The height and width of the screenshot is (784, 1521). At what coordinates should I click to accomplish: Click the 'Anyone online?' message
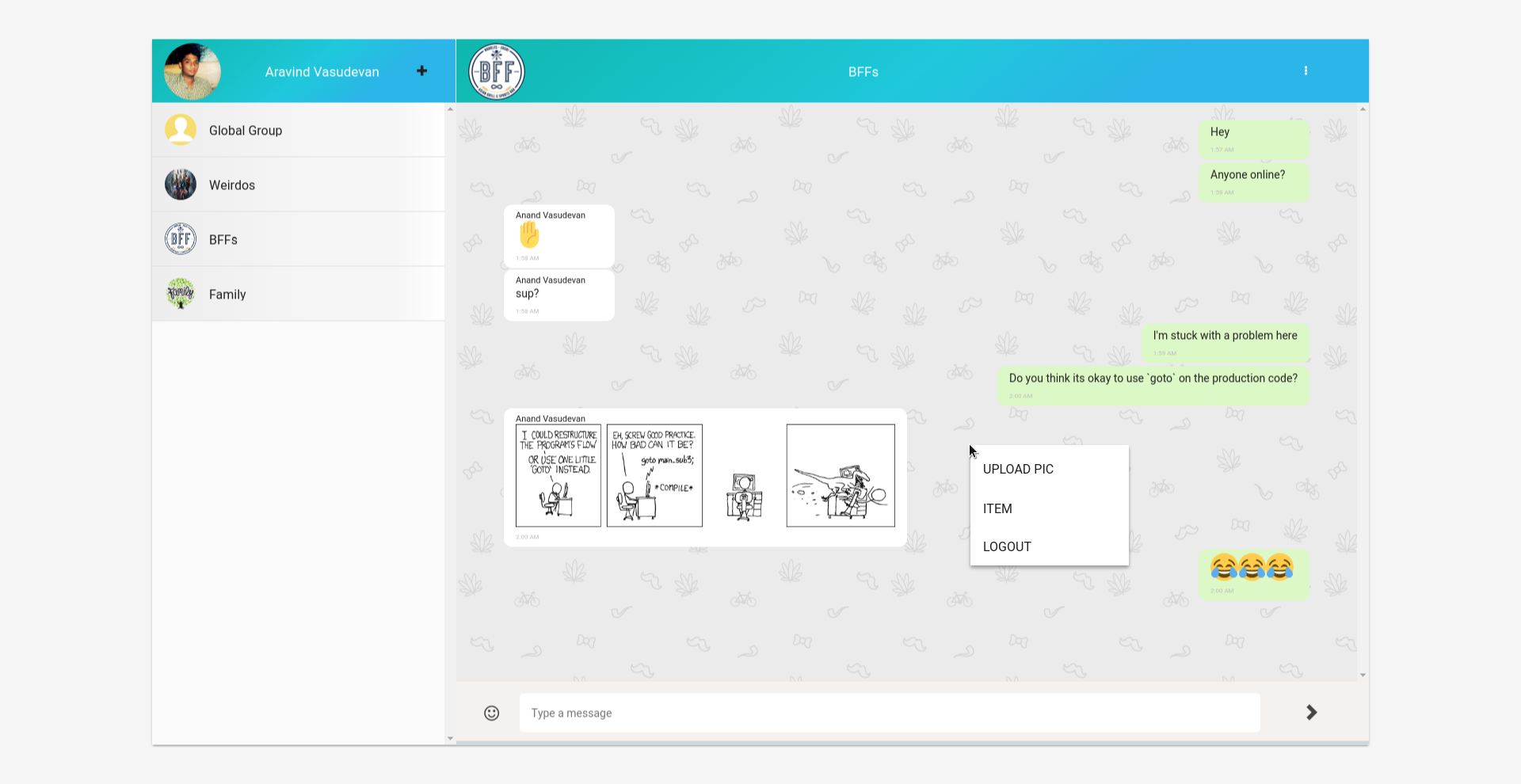click(x=1253, y=182)
